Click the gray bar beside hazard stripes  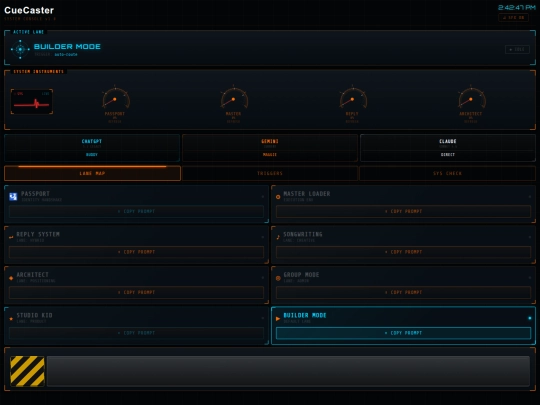288,371
